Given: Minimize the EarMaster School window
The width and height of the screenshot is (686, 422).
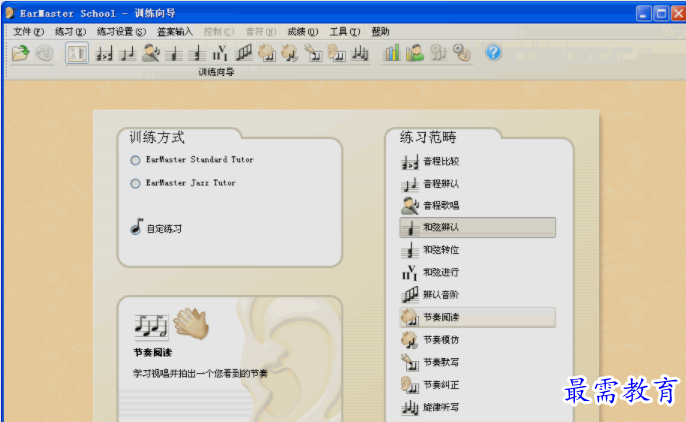Looking at the screenshot, I should point(643,13).
